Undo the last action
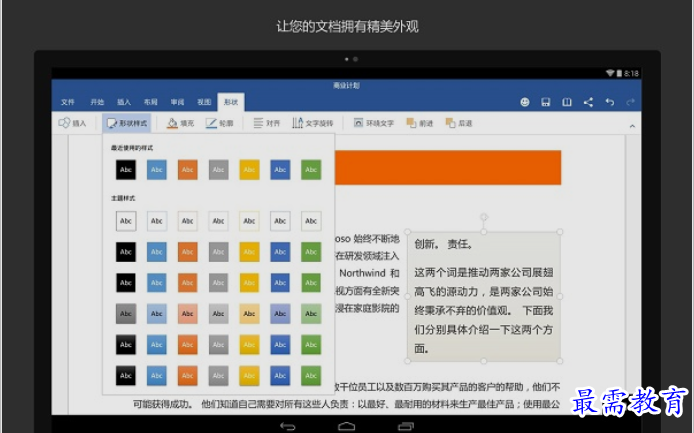Screen dimensions: 694x433 (x=609, y=102)
